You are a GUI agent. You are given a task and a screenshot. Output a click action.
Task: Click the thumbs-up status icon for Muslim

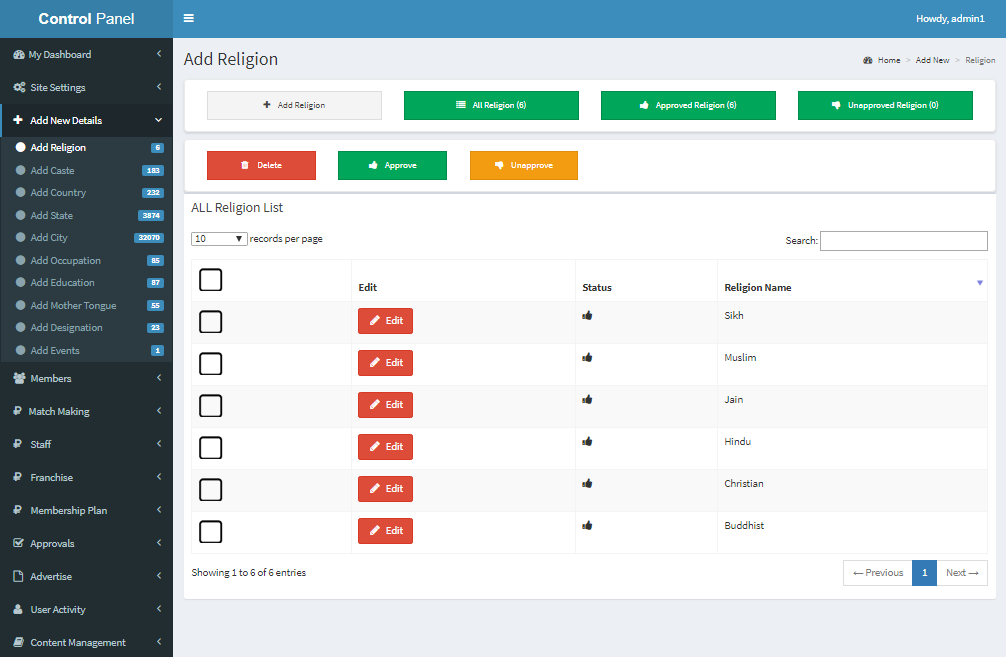click(587, 357)
